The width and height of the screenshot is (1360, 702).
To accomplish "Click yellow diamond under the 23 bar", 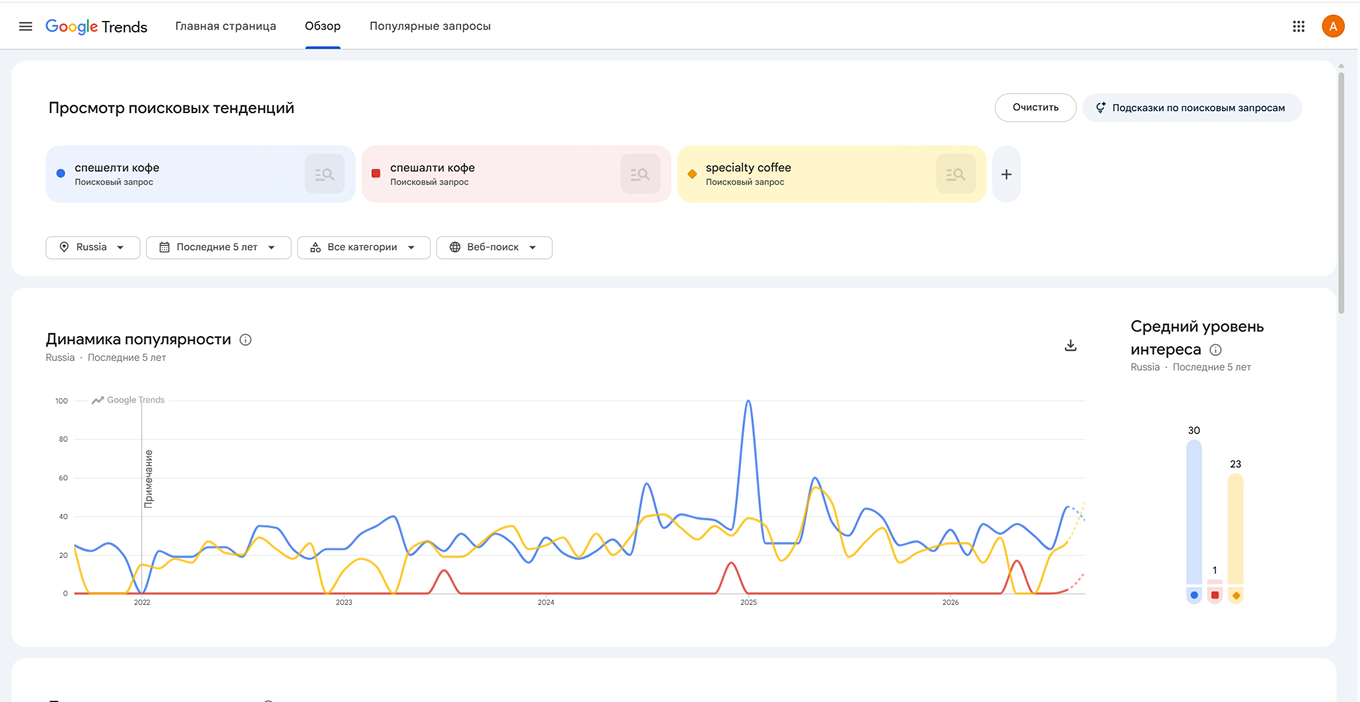I will 1236,596.
